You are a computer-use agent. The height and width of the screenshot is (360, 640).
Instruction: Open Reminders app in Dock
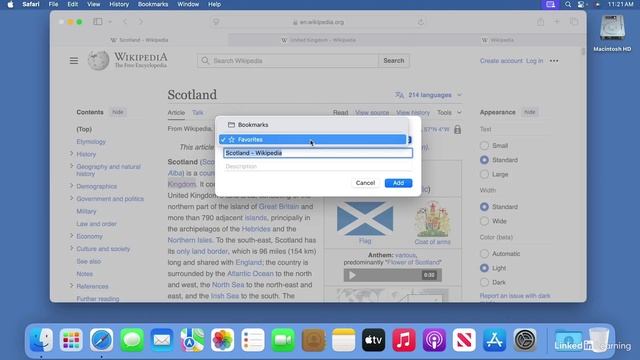pos(253,340)
